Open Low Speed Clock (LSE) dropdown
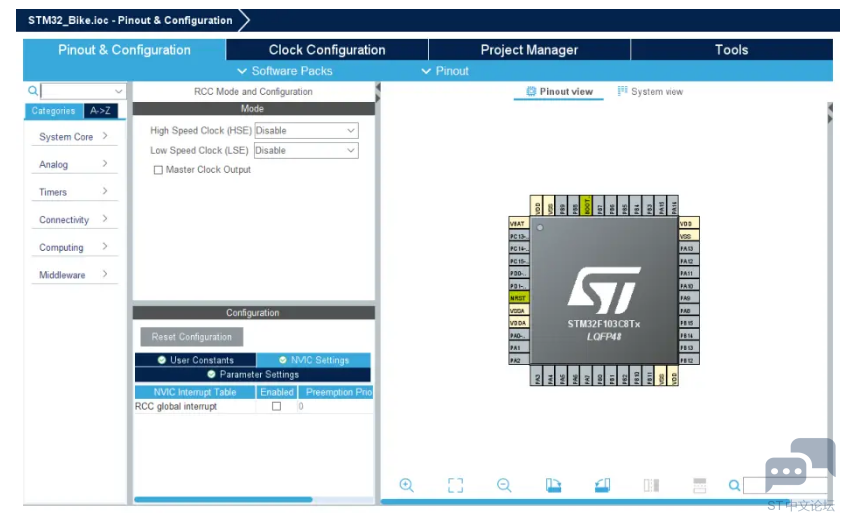Viewport: 844px width, 521px height. (306, 150)
